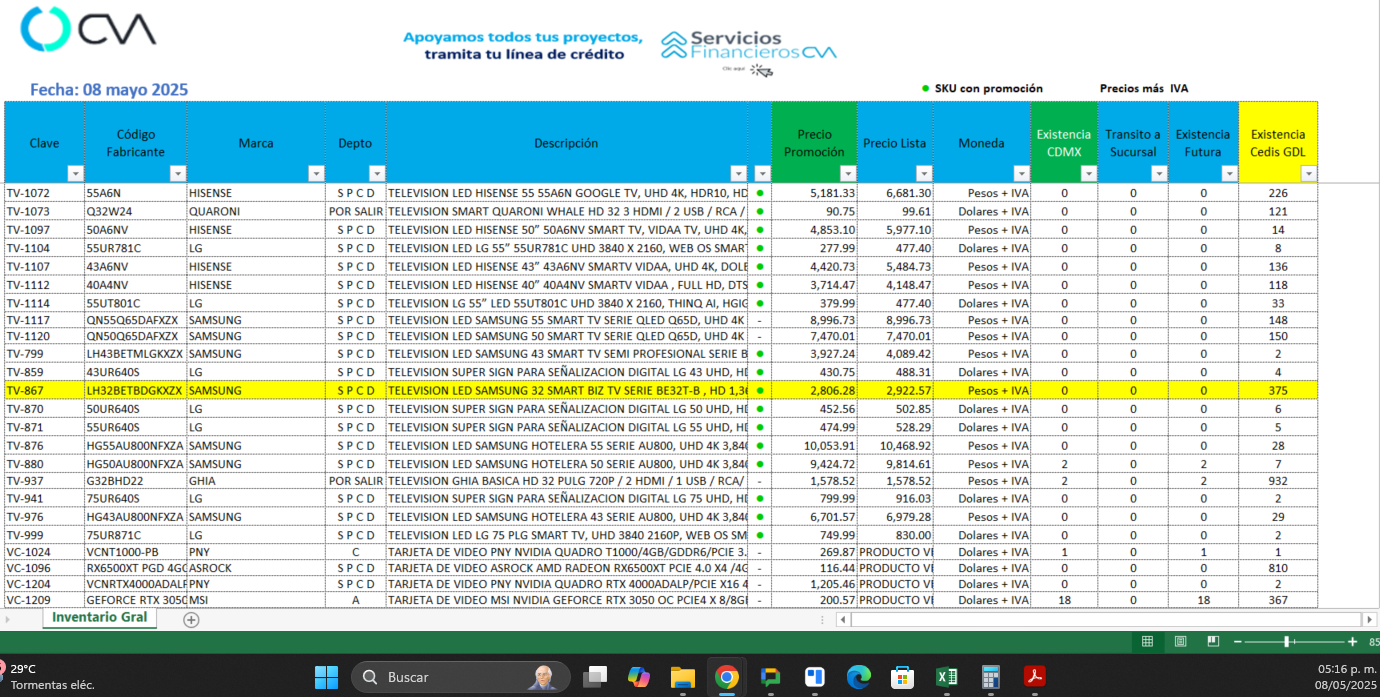Select the Cedis GDL value 932

[x=1278, y=481]
